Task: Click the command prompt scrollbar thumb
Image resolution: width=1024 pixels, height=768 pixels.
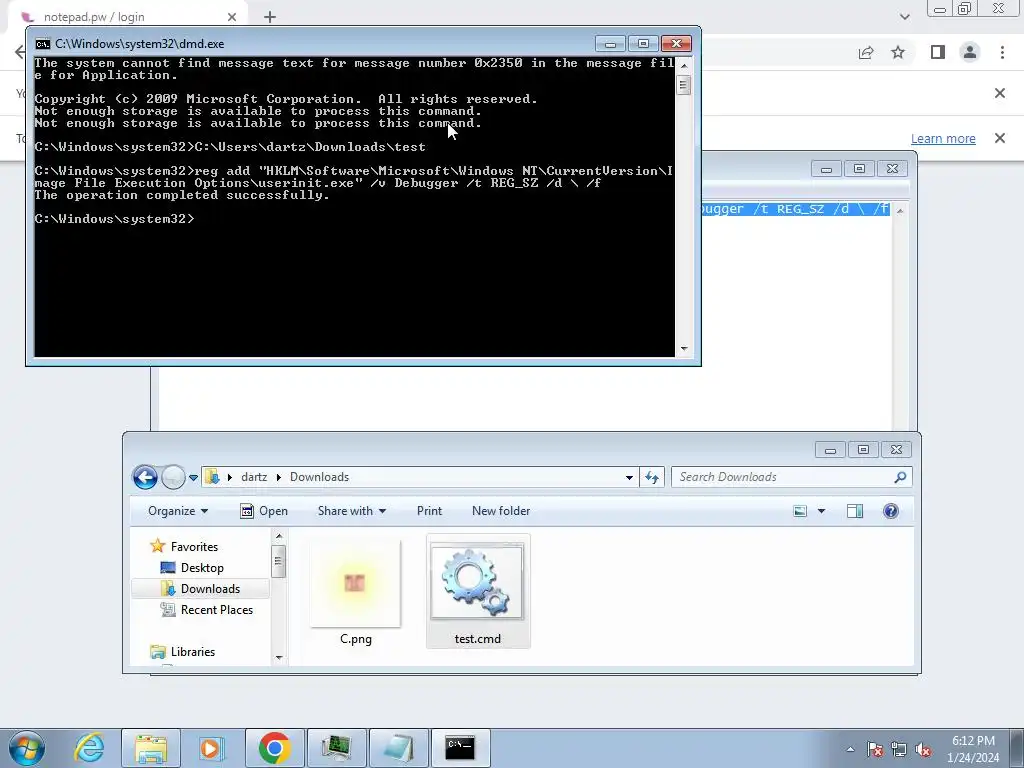Action: coord(684,85)
